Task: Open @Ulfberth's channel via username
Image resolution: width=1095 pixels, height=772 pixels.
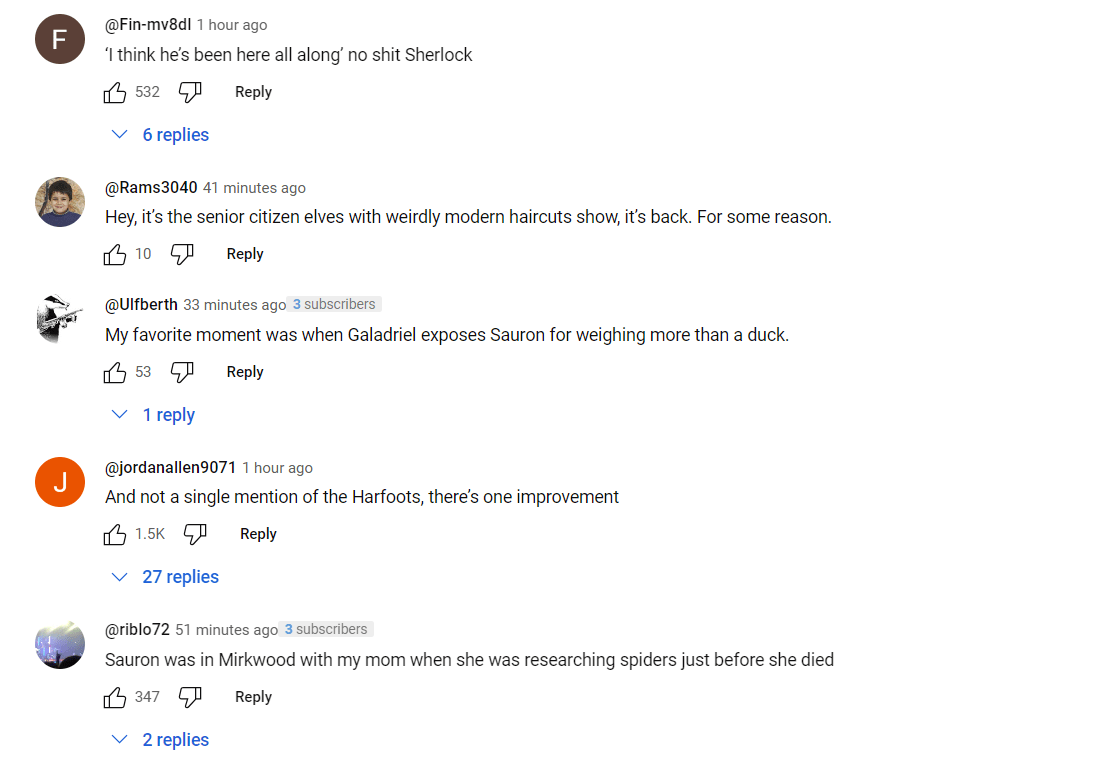Action: [x=141, y=304]
